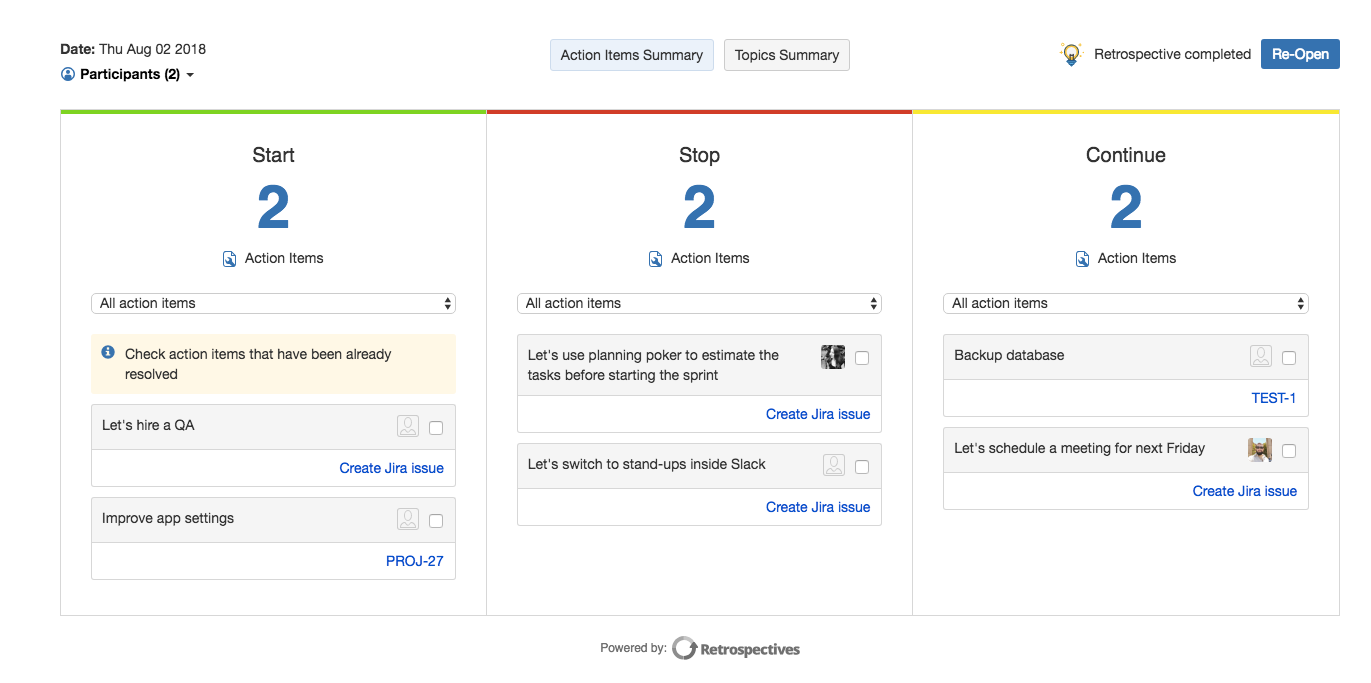Tick the stand-ups inside Slack checkbox
Viewport: 1371px width, 683px height.
[x=862, y=467]
